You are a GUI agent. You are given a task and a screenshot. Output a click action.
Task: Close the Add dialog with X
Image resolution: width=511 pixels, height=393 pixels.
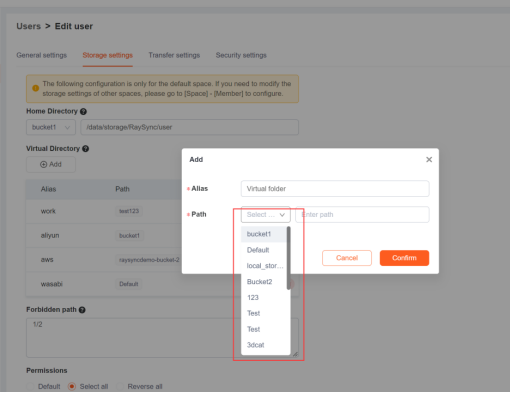click(x=429, y=160)
